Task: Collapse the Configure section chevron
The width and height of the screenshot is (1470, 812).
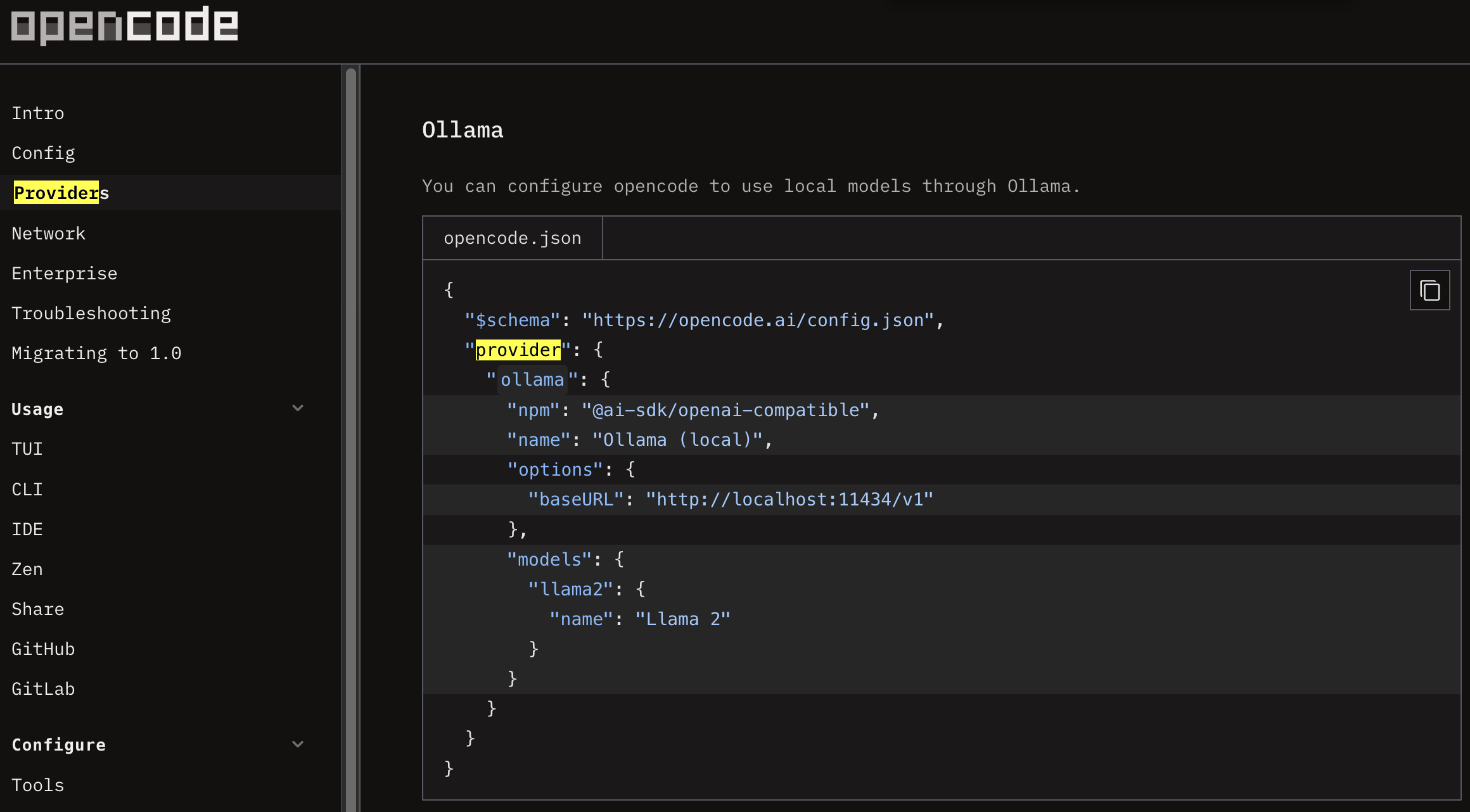Action: pos(298,744)
